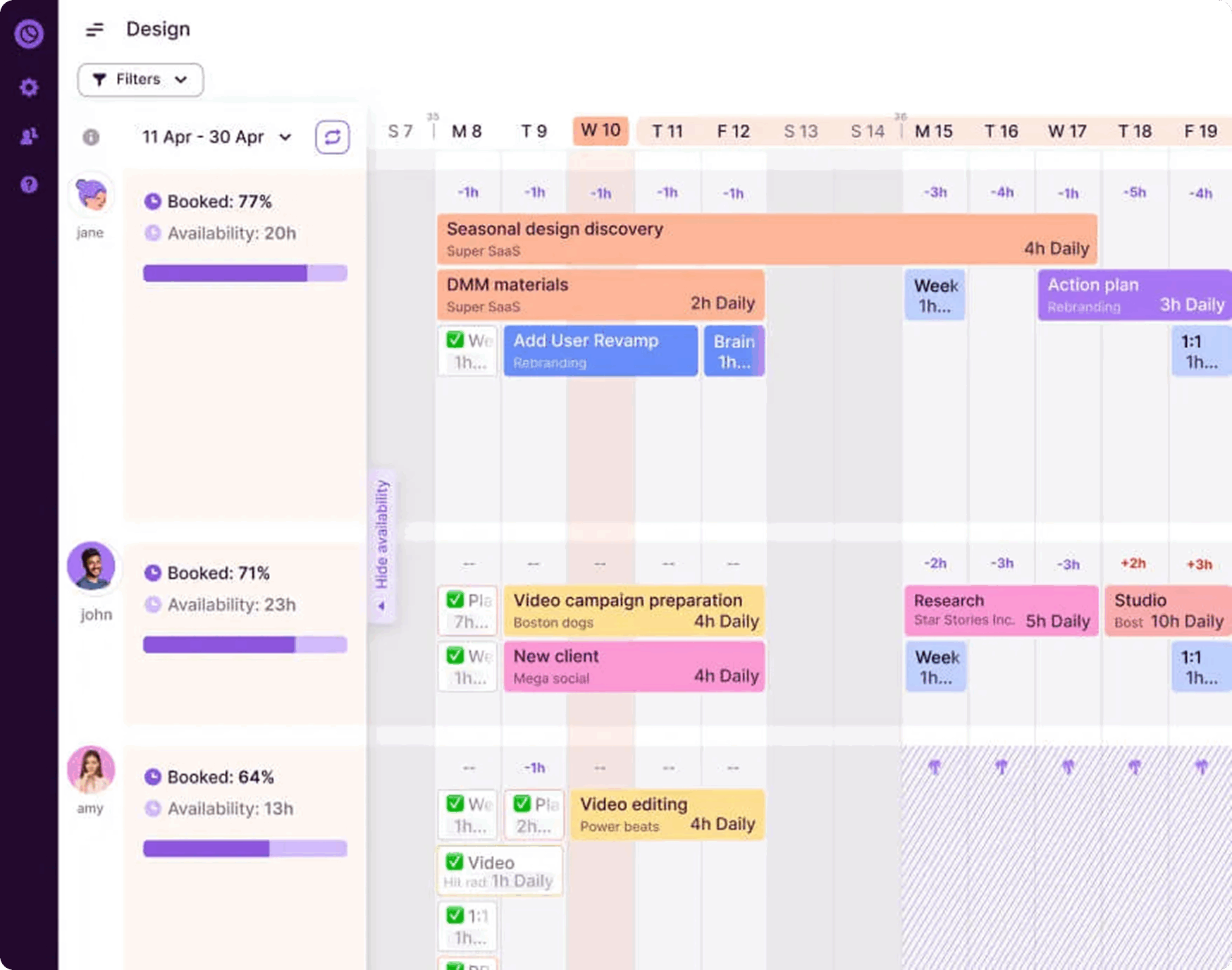Image resolution: width=1232 pixels, height=970 pixels.
Task: Select the clock time-tracking icon in sidebar
Action: [x=29, y=34]
